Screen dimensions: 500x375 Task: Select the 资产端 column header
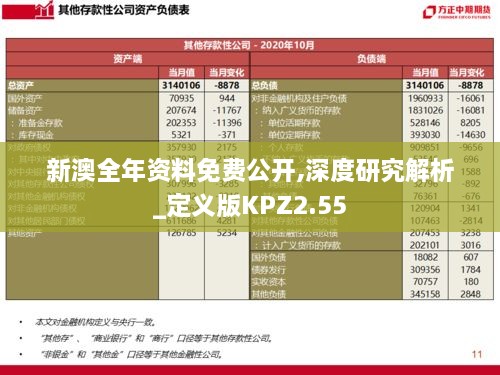(128, 59)
